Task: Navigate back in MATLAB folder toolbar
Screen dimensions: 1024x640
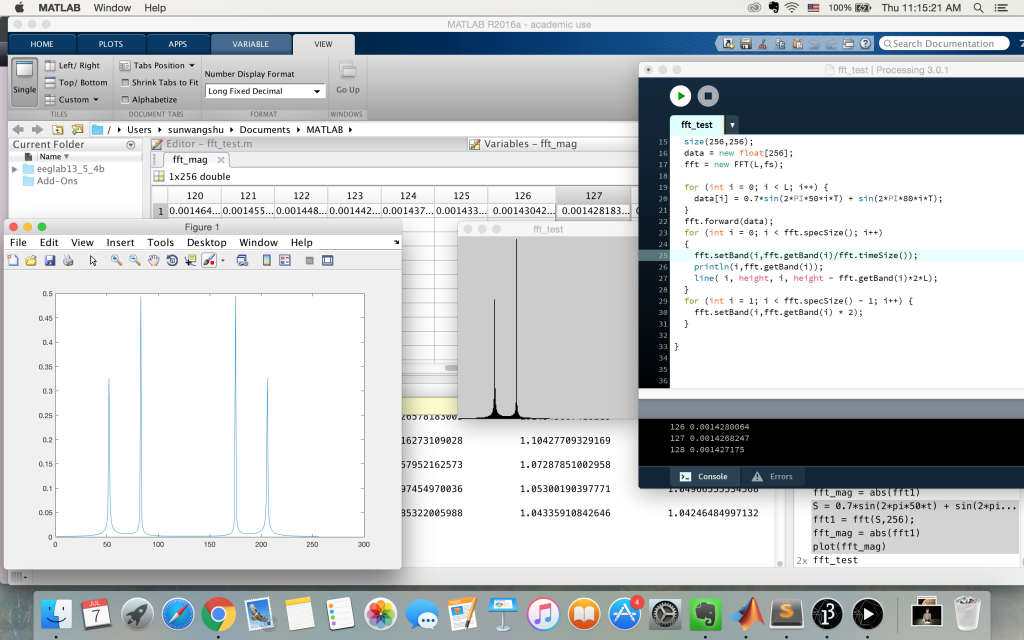Action: [18, 129]
